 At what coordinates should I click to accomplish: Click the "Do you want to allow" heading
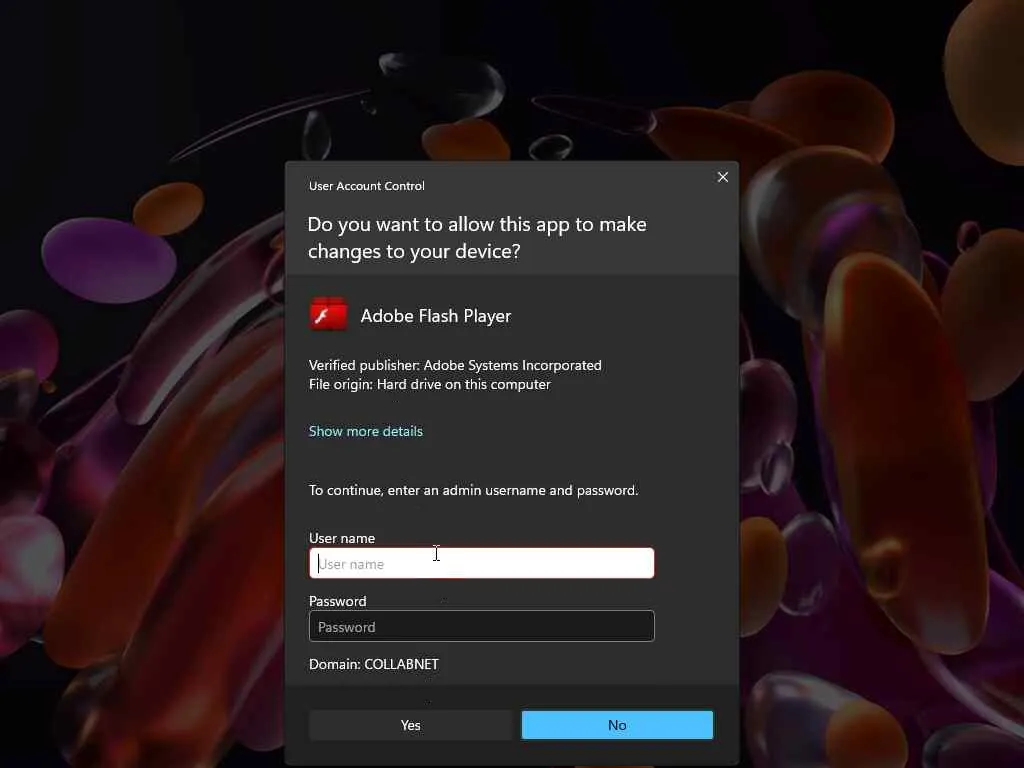pyautogui.click(x=477, y=238)
